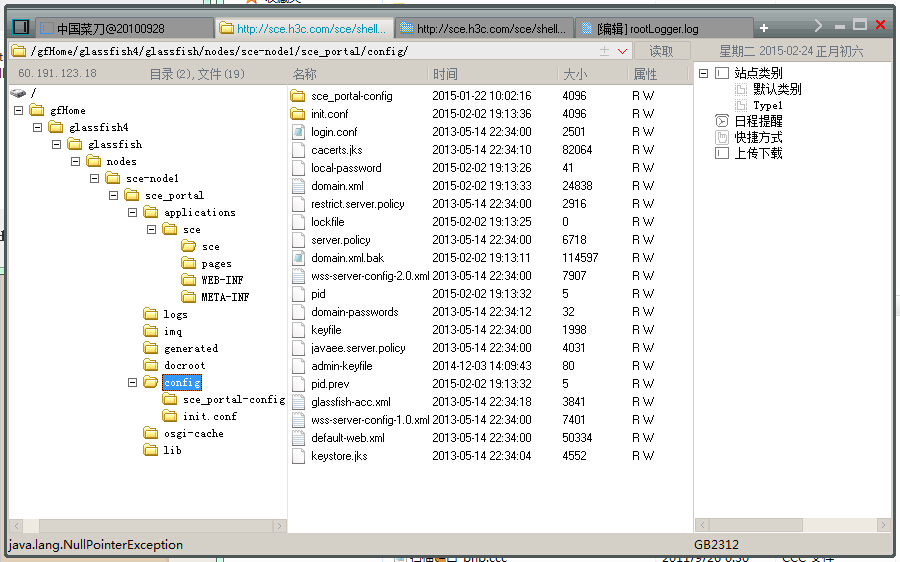The width and height of the screenshot is (900, 562).
Task: Select init.conf under config in the tree
Action: point(210,416)
